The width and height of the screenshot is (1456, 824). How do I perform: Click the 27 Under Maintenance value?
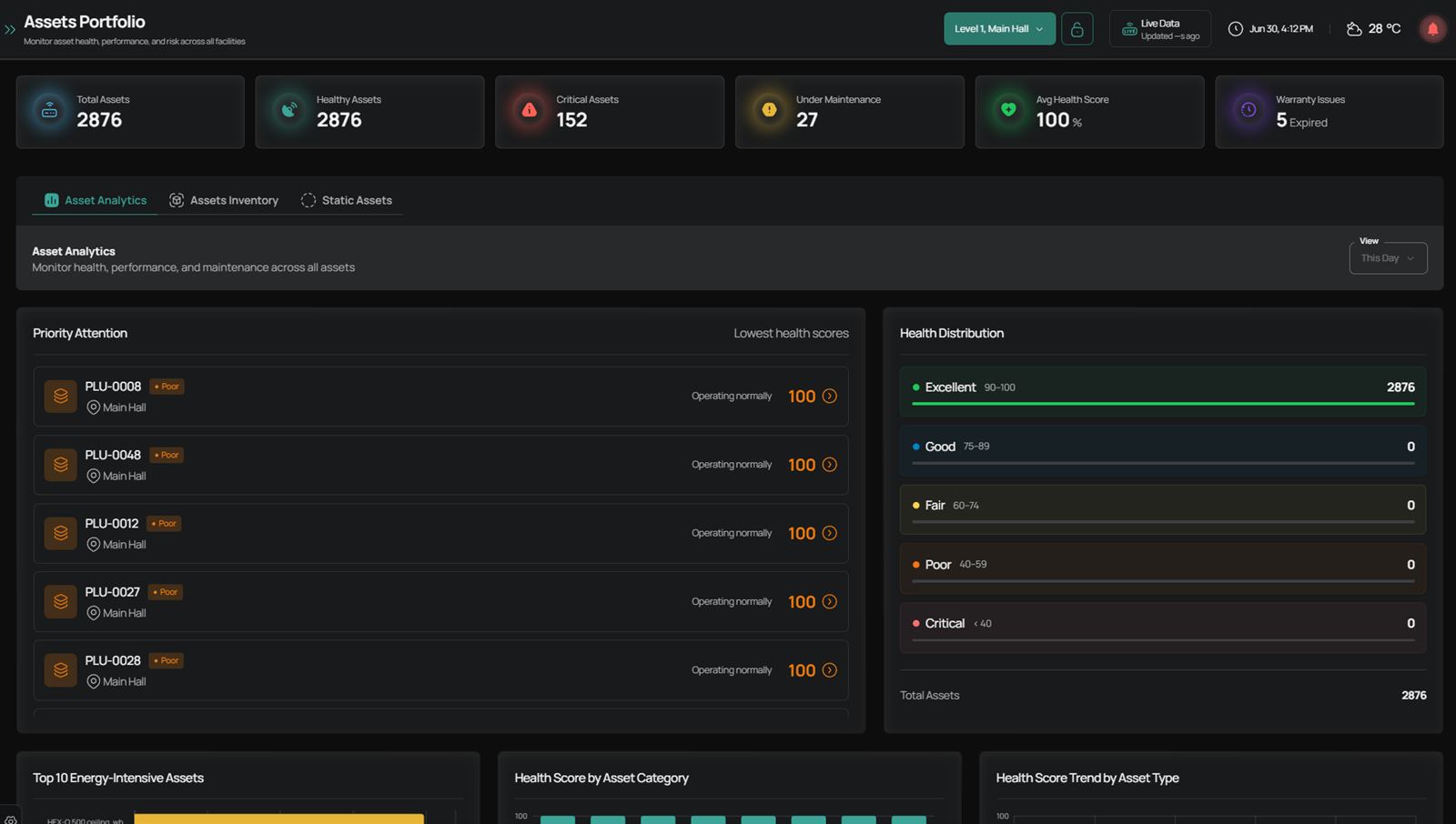(807, 120)
